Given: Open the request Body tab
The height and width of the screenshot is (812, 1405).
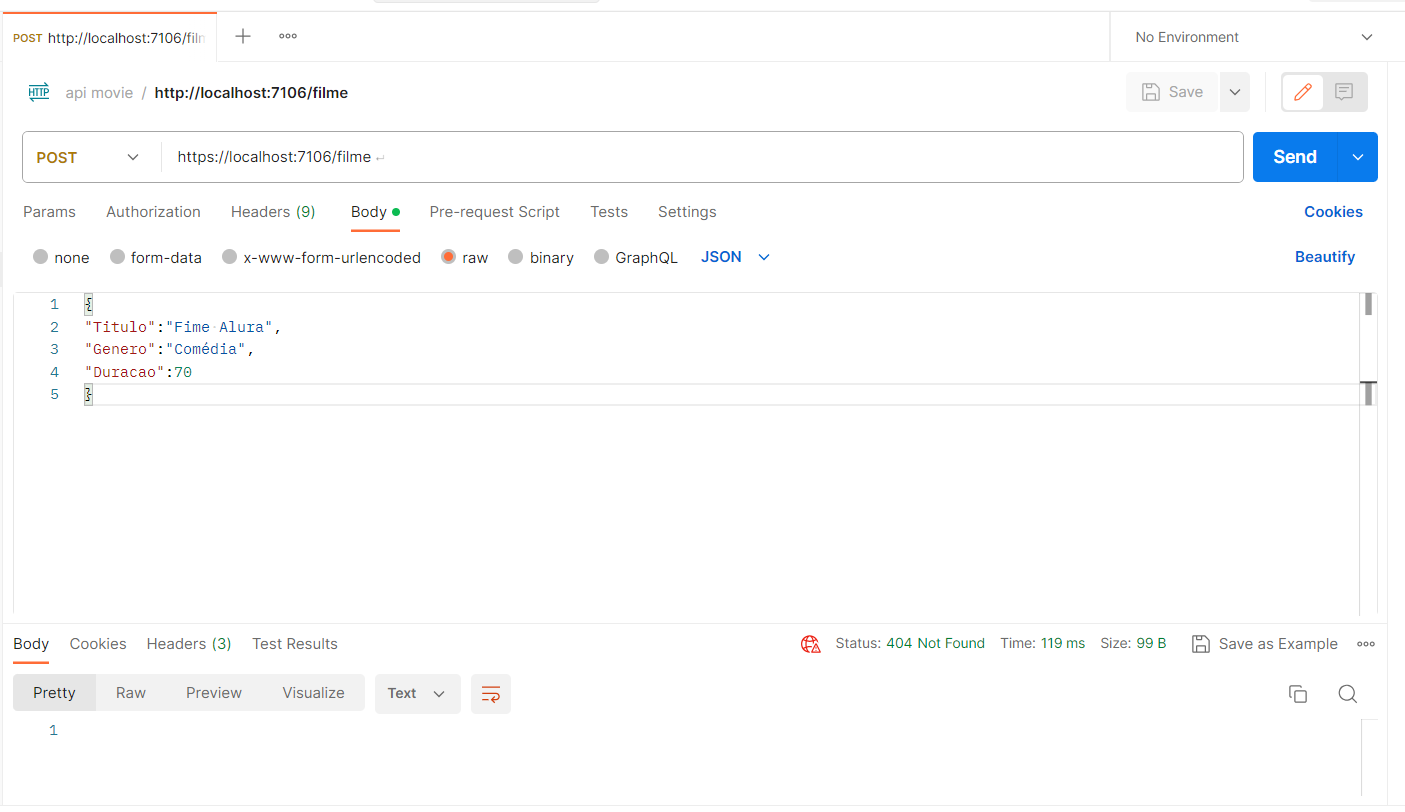Looking at the screenshot, I should click(375, 212).
